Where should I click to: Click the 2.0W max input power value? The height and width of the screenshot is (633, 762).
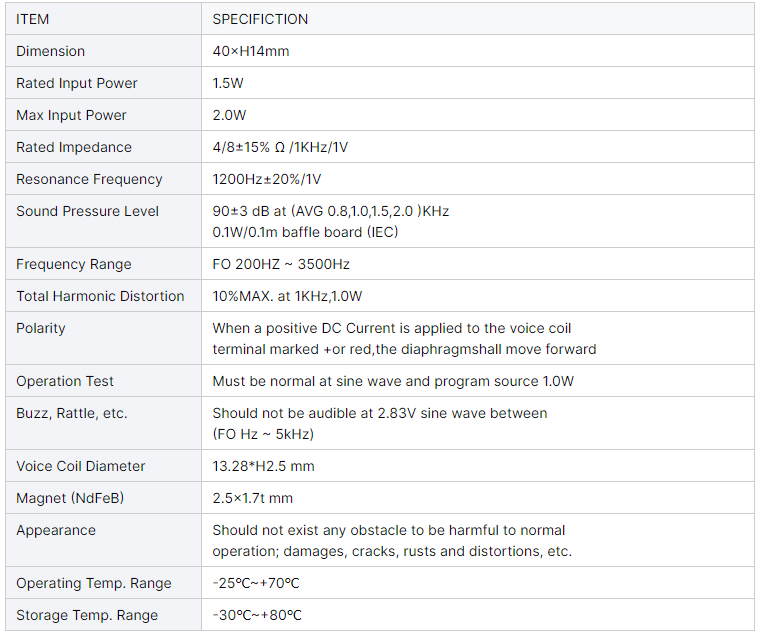point(229,115)
